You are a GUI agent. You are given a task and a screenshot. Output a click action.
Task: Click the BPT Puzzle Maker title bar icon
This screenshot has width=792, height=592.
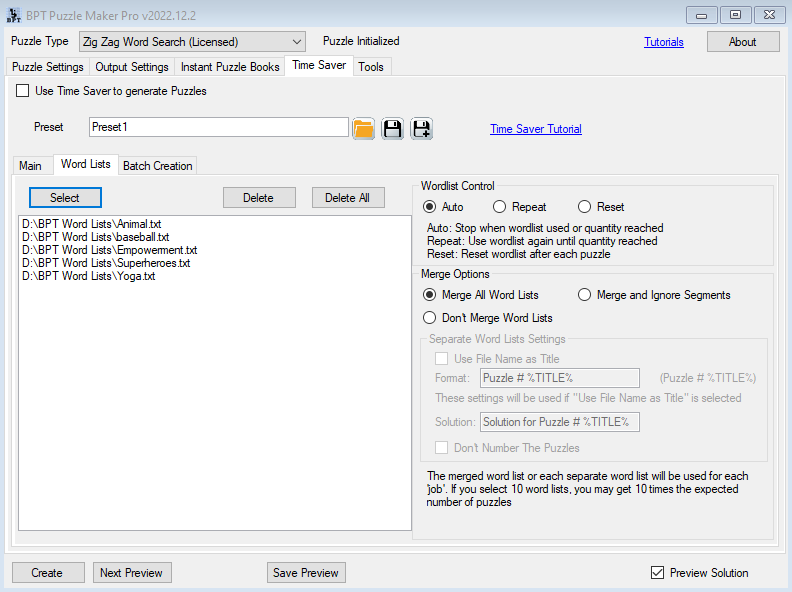tap(14, 15)
